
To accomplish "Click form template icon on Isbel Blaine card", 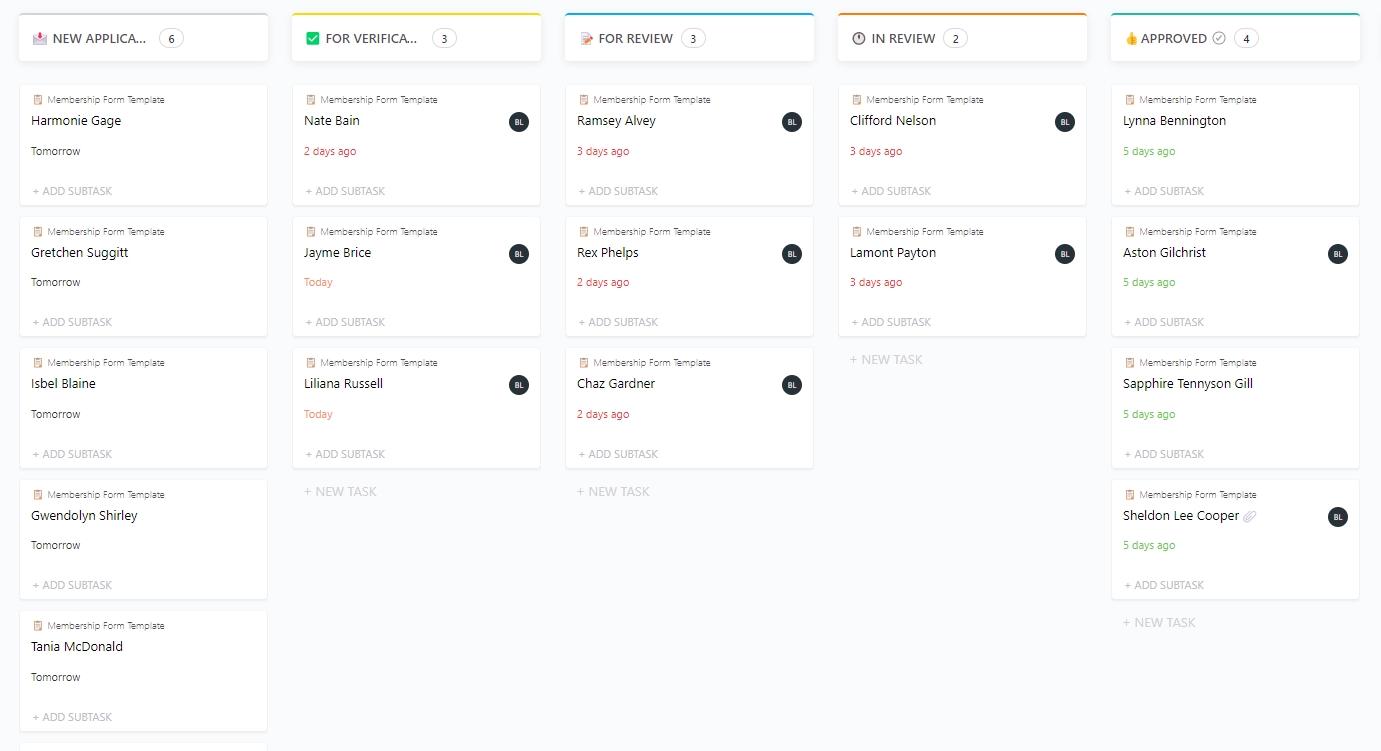I will (x=38, y=362).
